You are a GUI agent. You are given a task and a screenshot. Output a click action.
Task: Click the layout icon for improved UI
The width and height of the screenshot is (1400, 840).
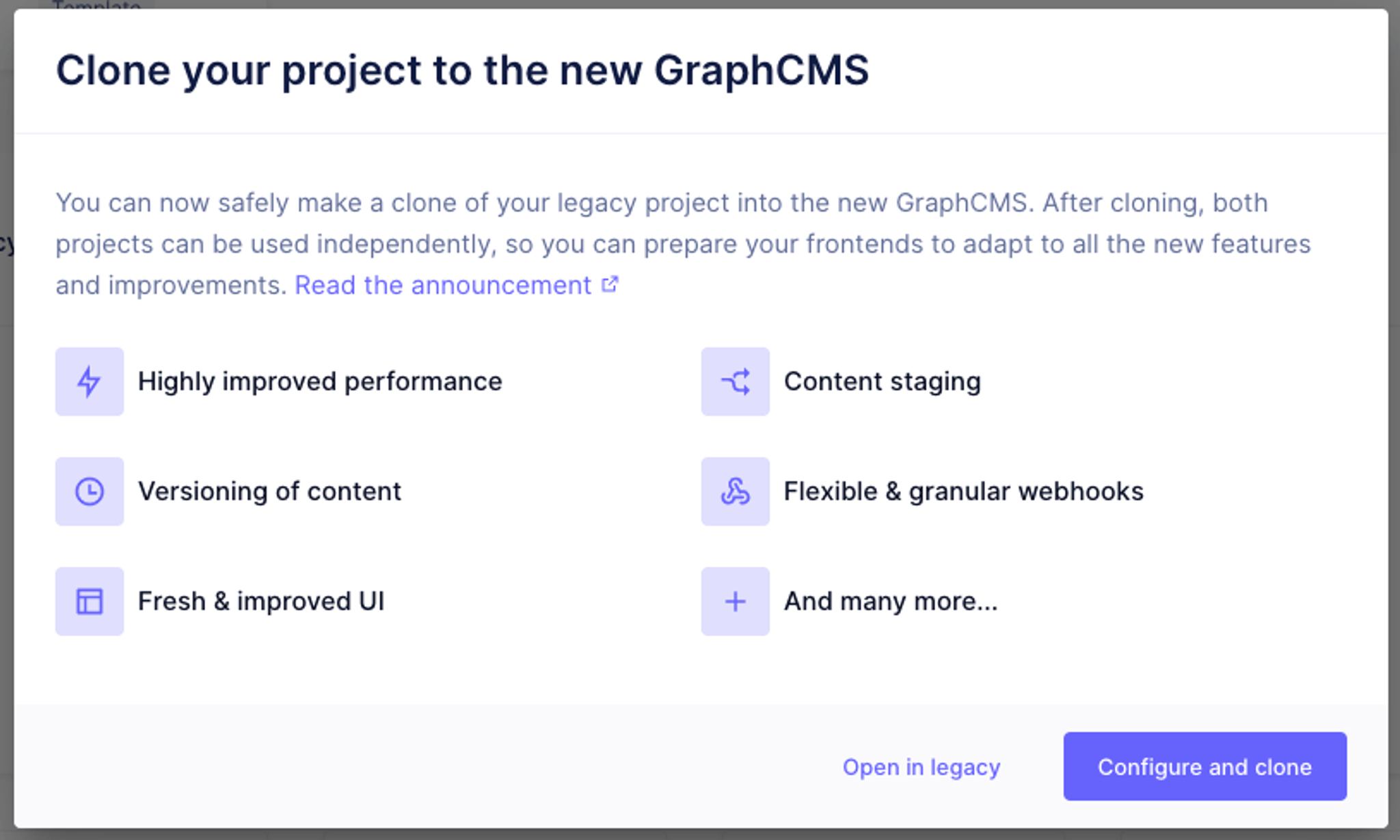pos(90,601)
